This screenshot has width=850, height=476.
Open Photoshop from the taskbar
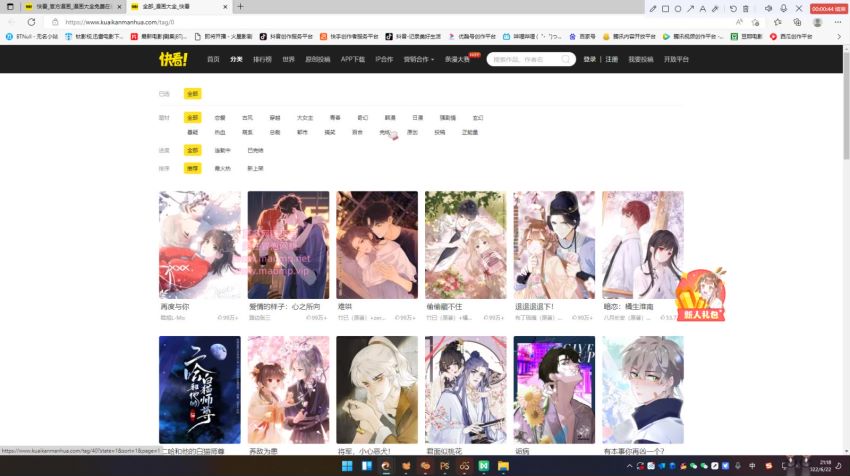click(x=445, y=466)
